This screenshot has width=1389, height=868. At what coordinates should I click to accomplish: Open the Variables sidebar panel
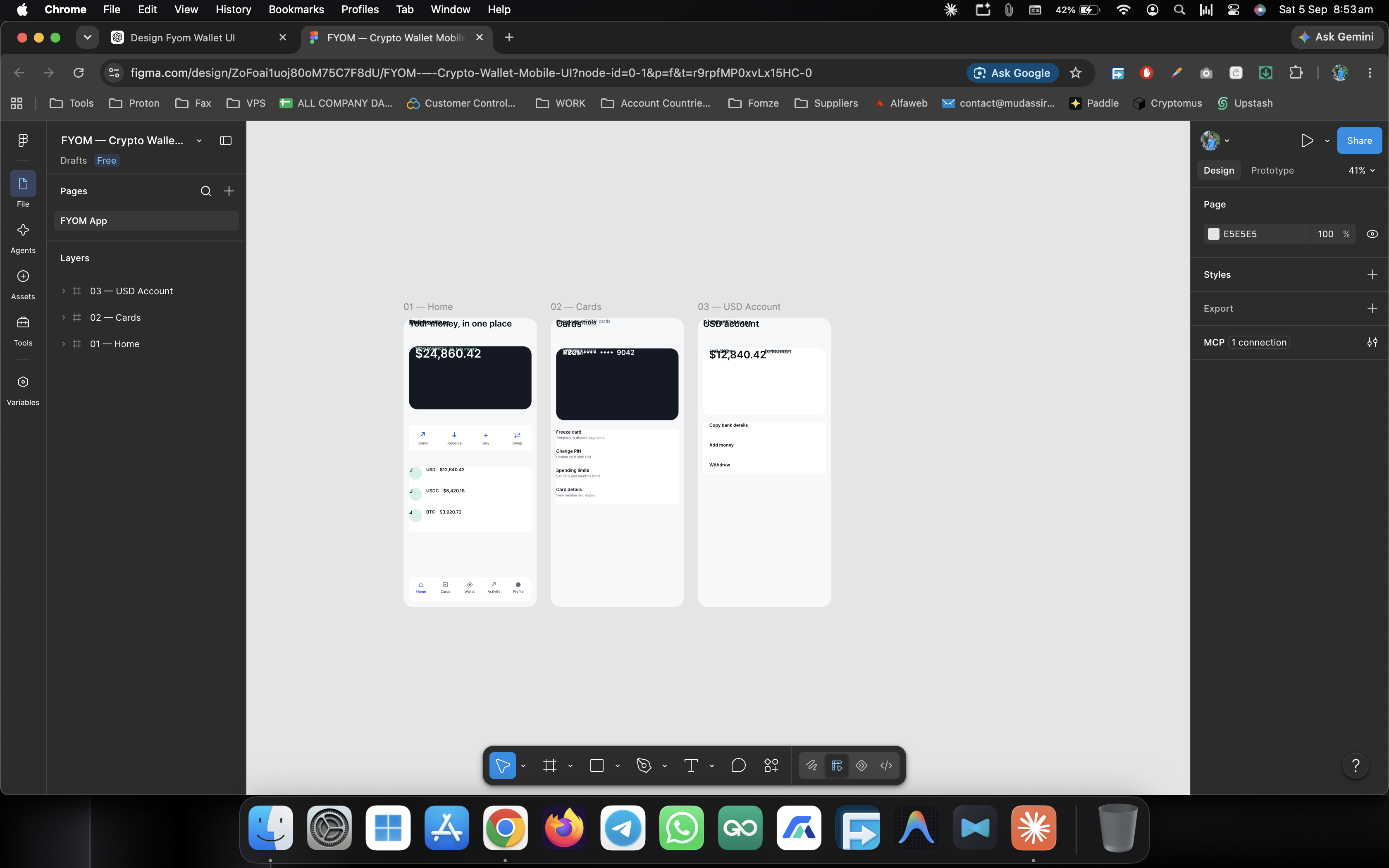[x=23, y=390]
